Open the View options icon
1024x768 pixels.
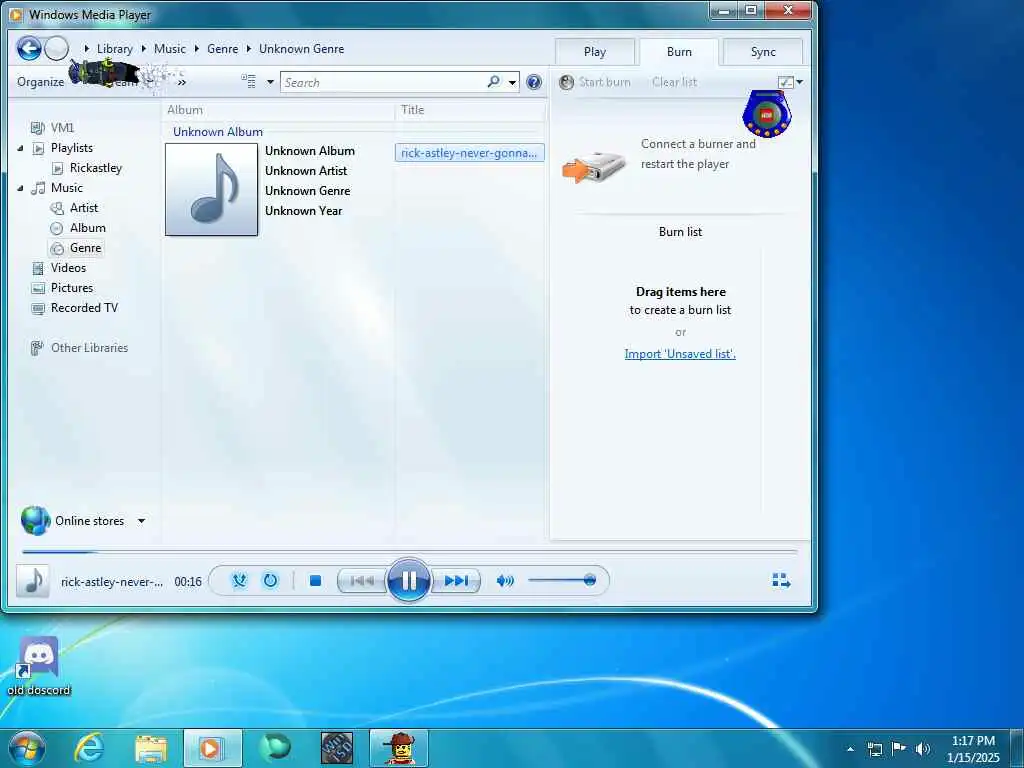(x=248, y=81)
